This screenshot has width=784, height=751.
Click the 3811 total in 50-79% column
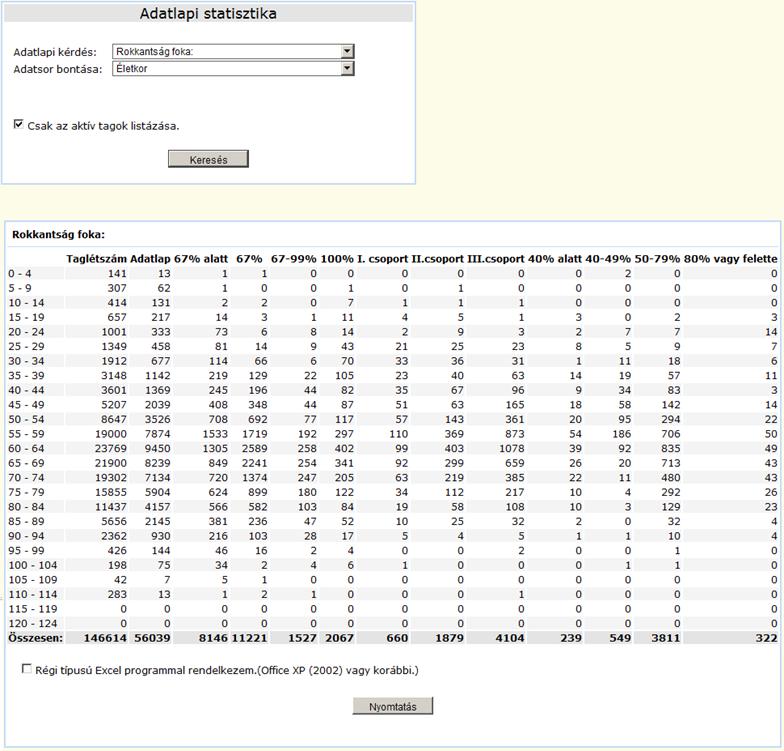(666, 638)
